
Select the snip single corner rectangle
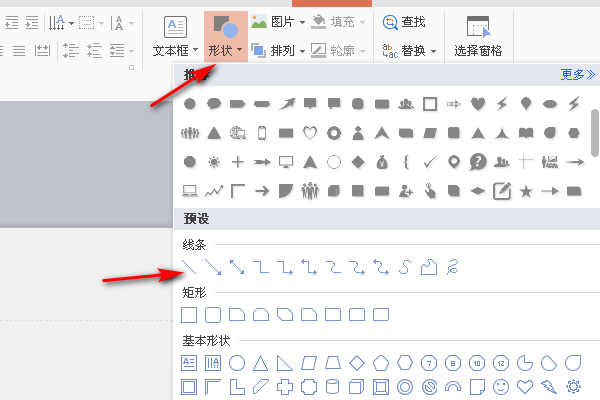pos(237,315)
